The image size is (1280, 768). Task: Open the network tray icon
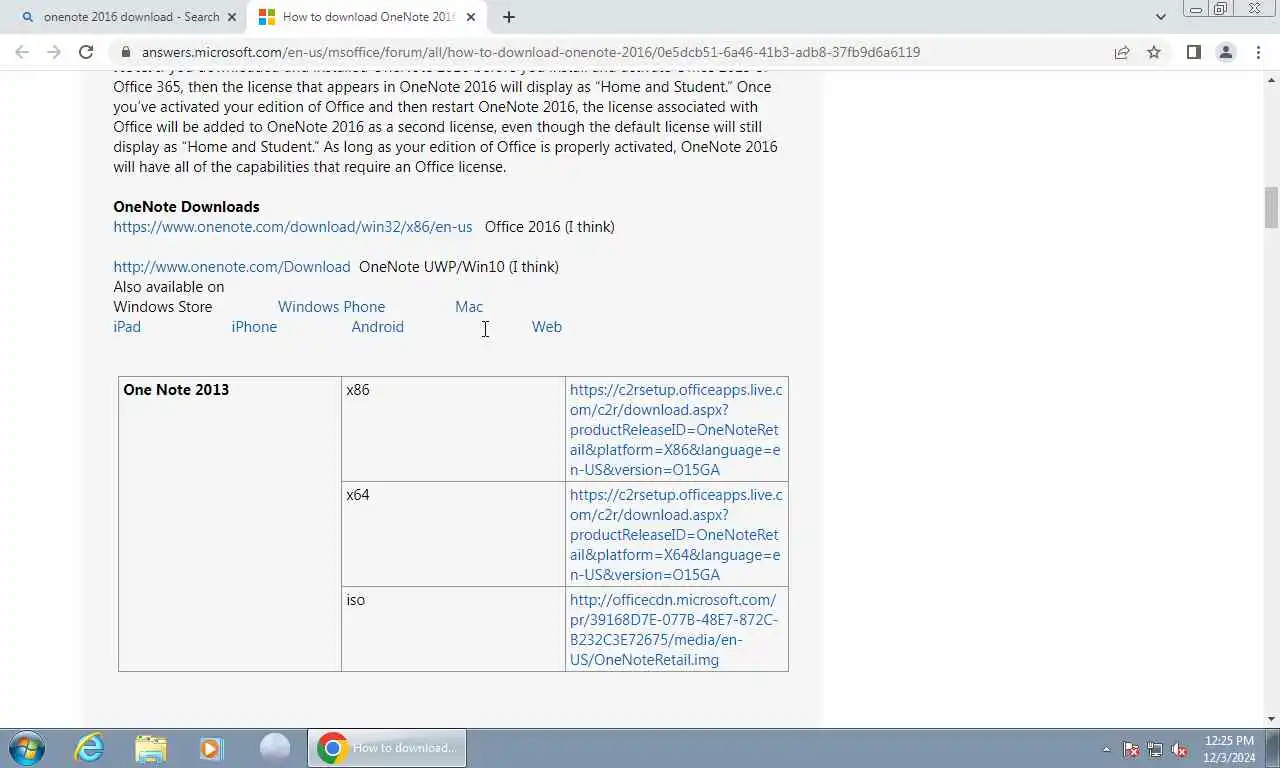(1155, 749)
